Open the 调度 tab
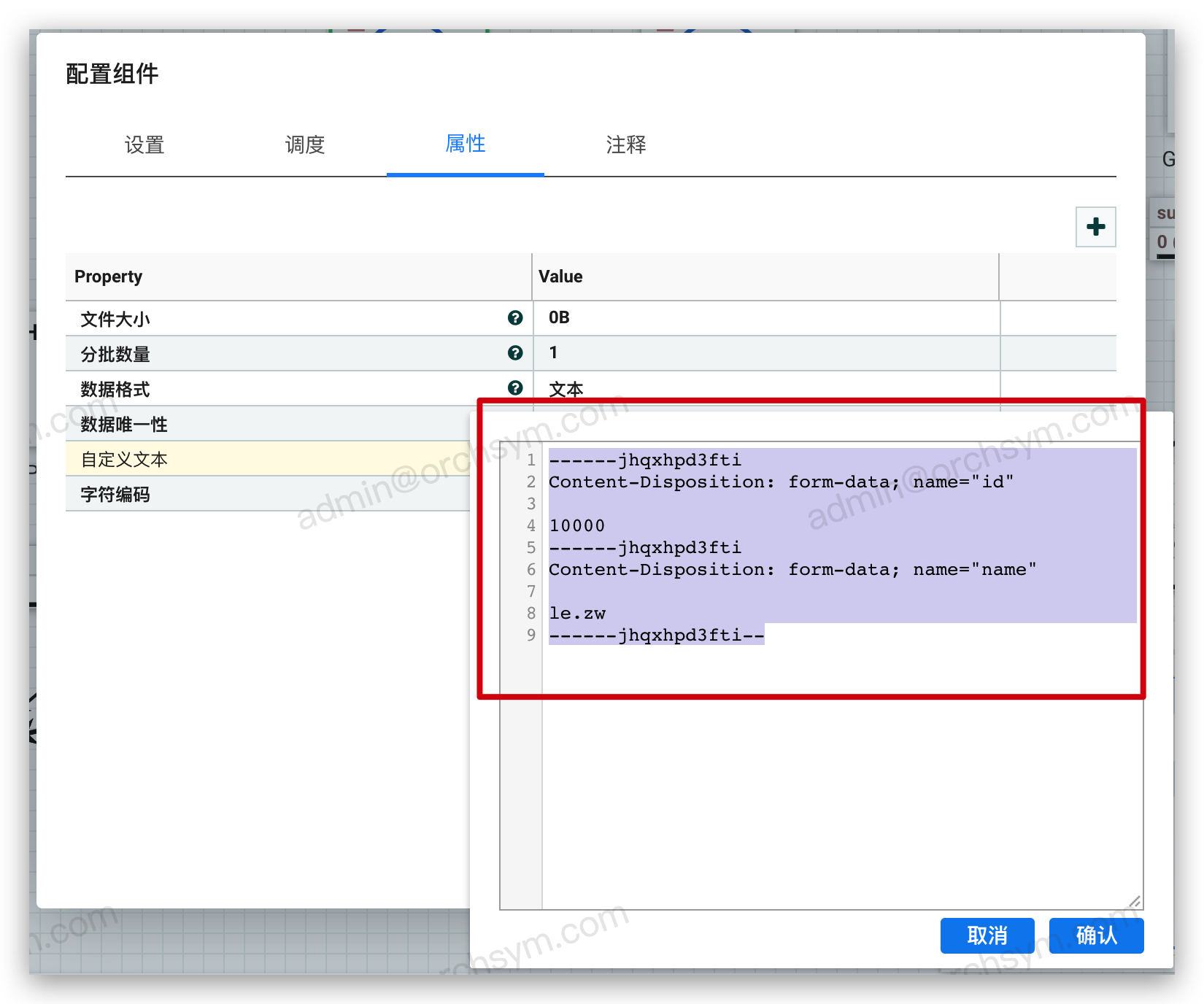This screenshot has height=1004, width=1204. tap(305, 144)
